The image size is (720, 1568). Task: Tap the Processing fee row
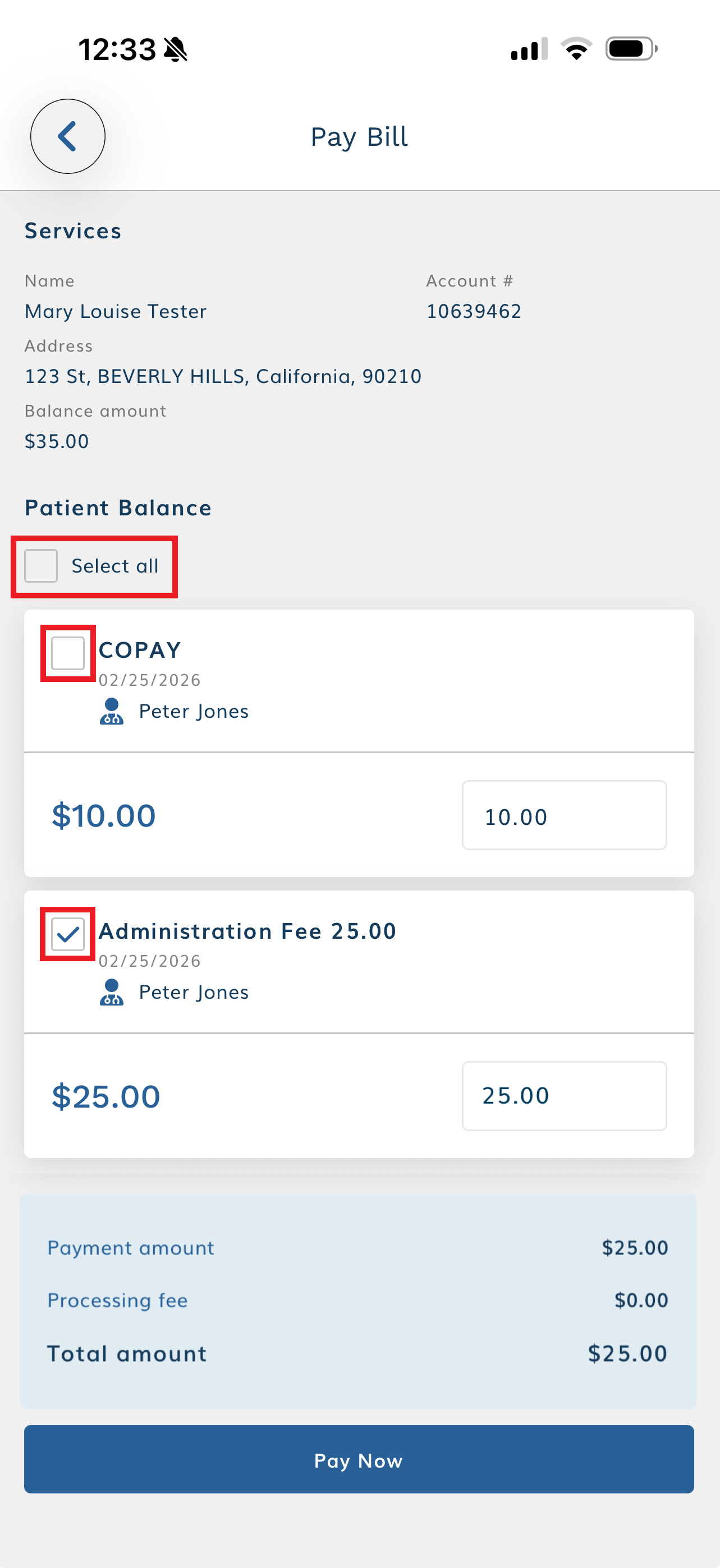[x=358, y=1301]
